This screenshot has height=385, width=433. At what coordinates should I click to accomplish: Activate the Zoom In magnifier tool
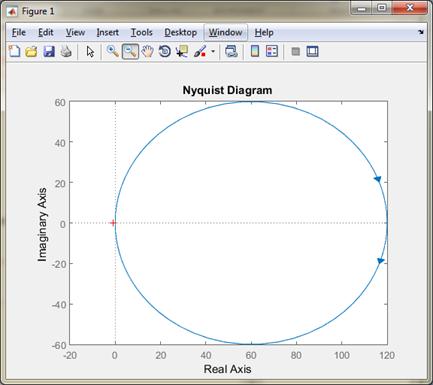point(113,51)
